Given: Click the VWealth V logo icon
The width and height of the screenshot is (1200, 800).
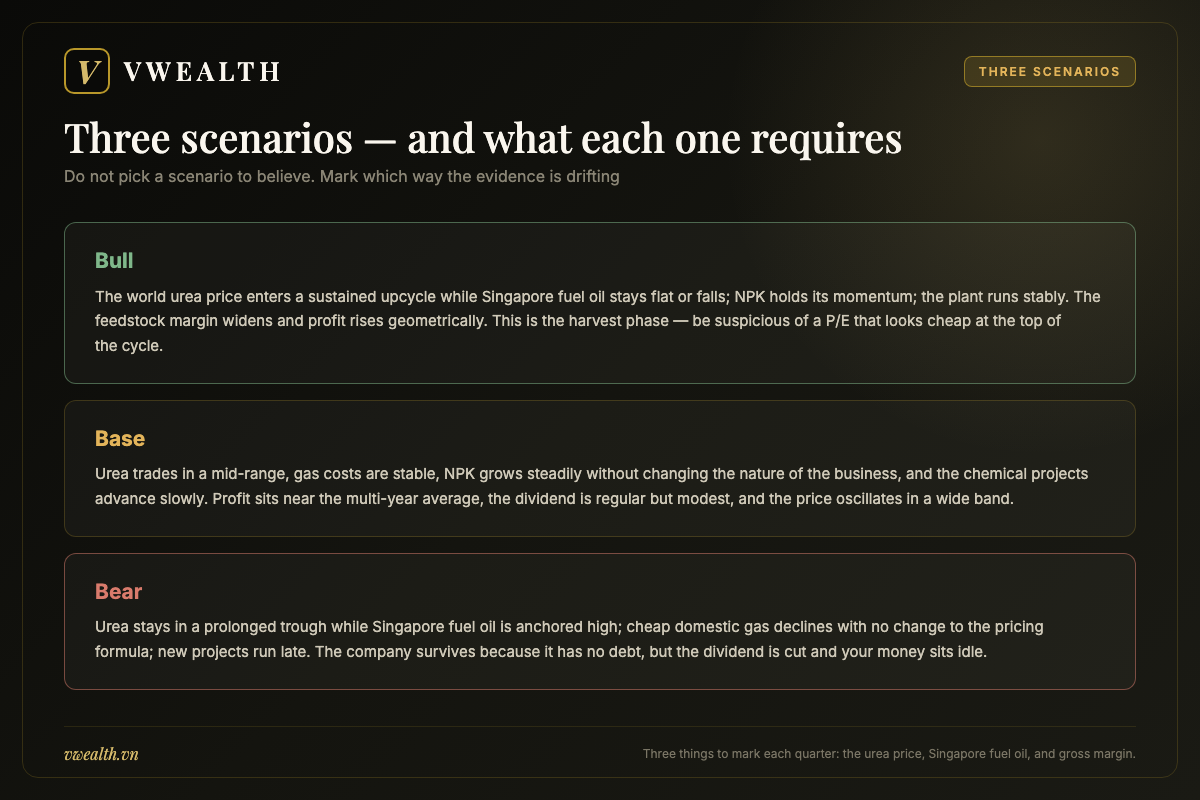Looking at the screenshot, I should click(x=86, y=71).
